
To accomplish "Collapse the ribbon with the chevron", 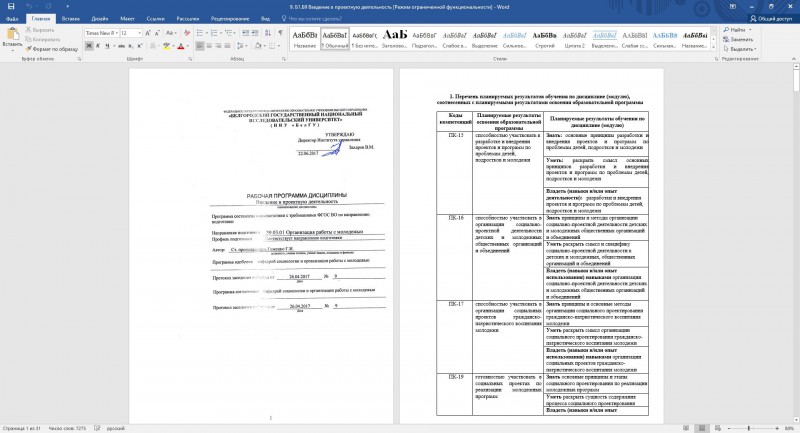I will click(x=793, y=59).
